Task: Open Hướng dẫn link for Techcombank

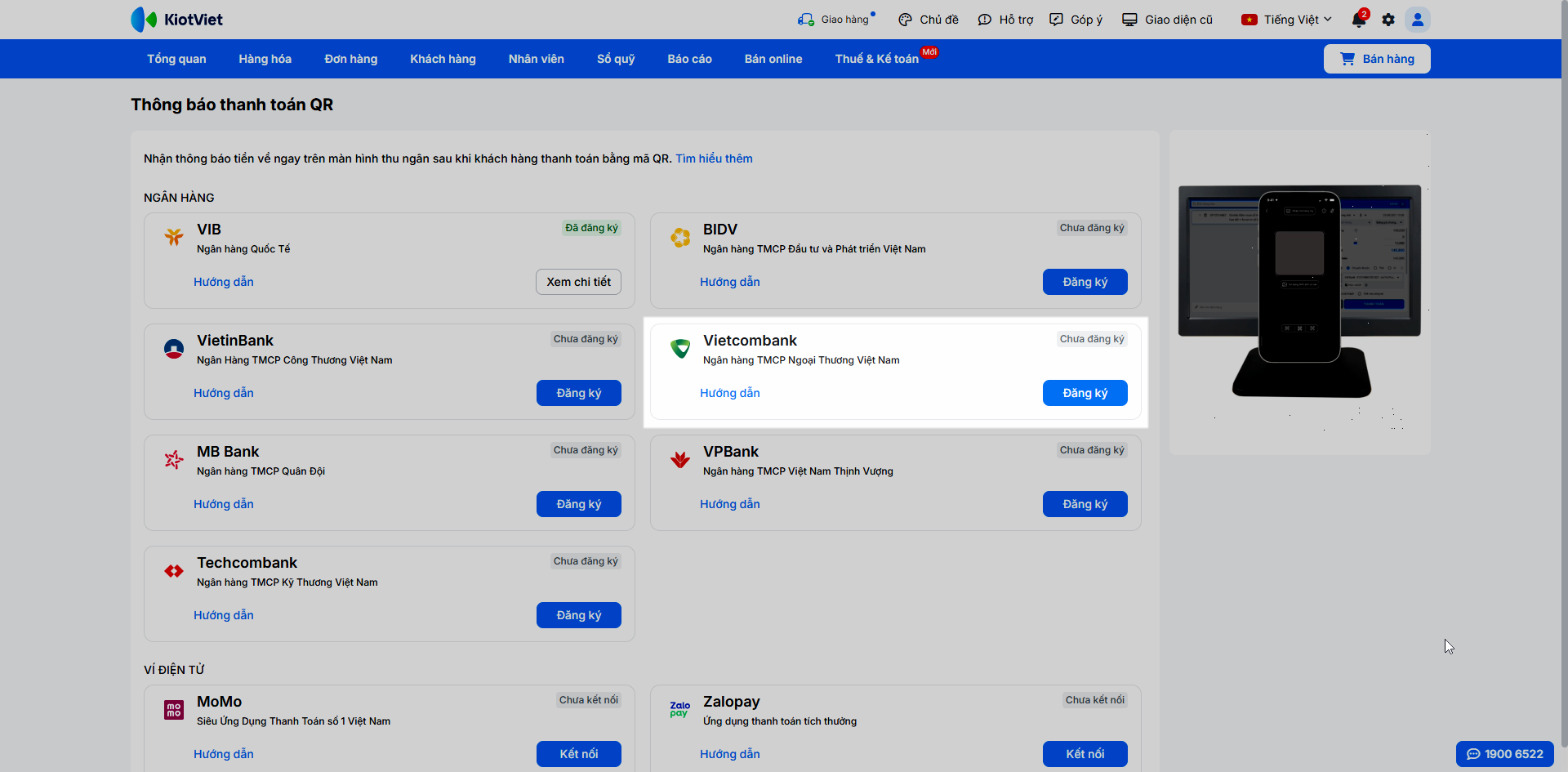Action: pyautogui.click(x=224, y=615)
